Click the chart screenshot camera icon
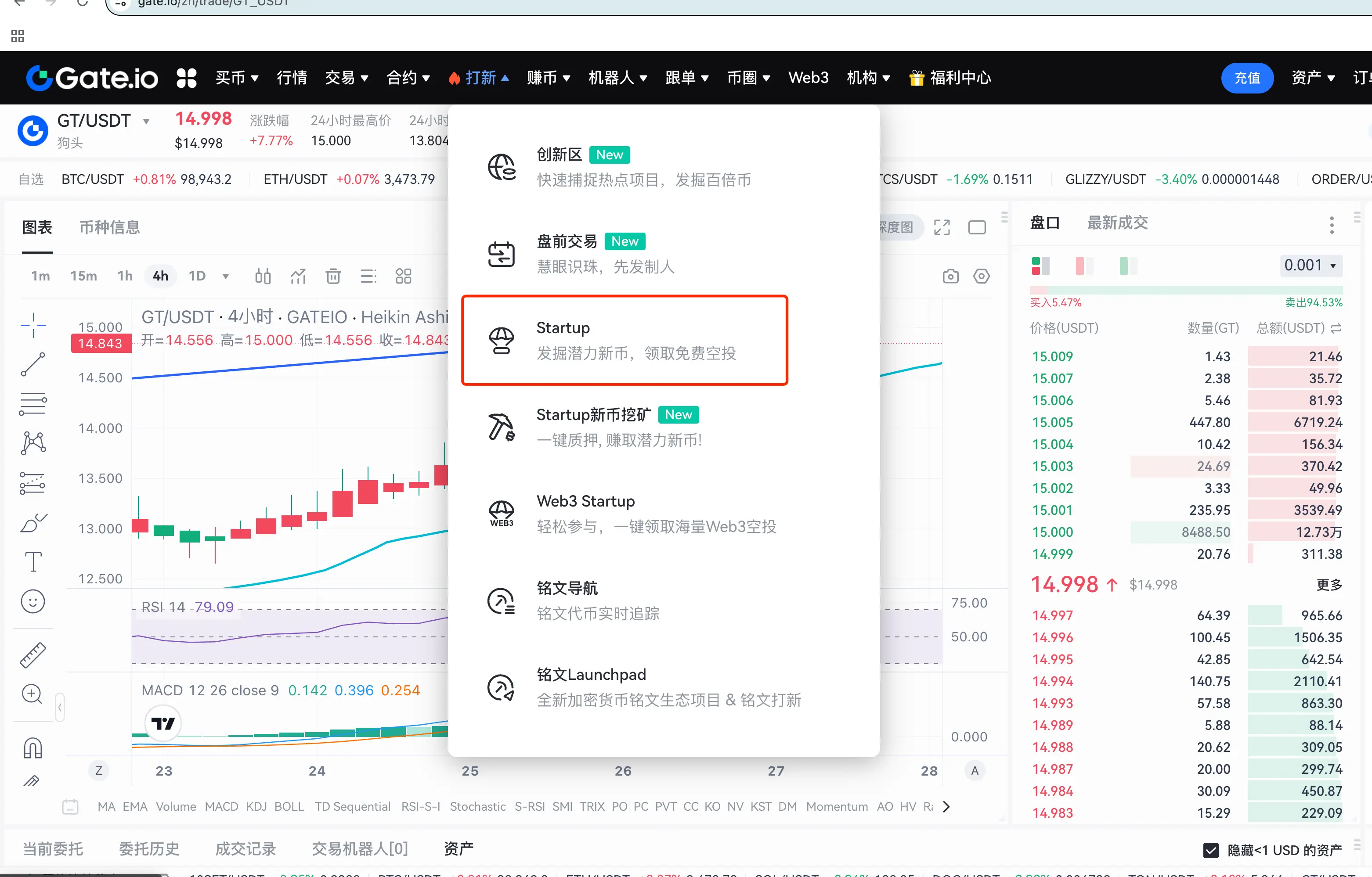 pos(950,276)
